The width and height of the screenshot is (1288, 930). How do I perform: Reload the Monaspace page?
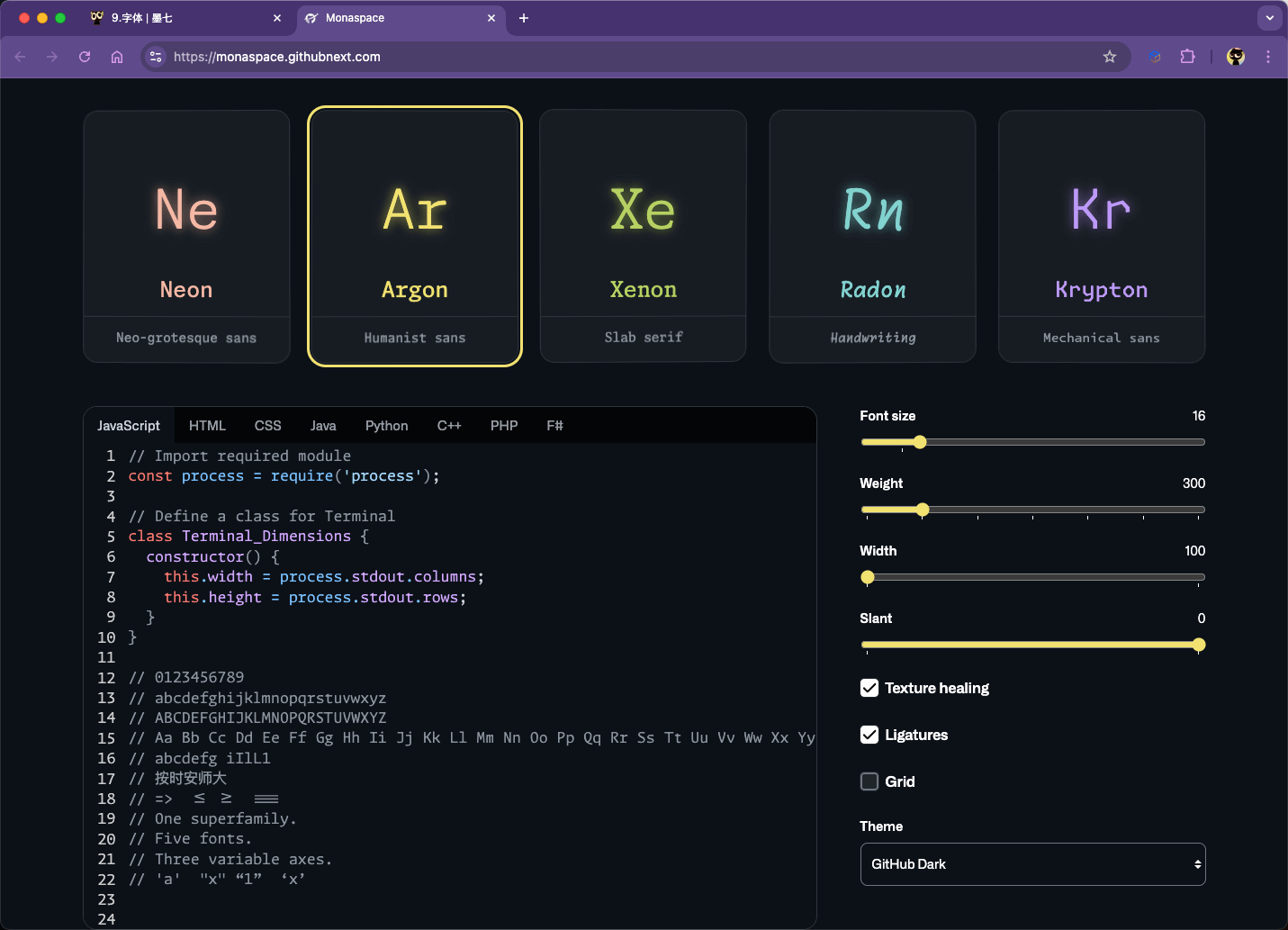[x=85, y=57]
